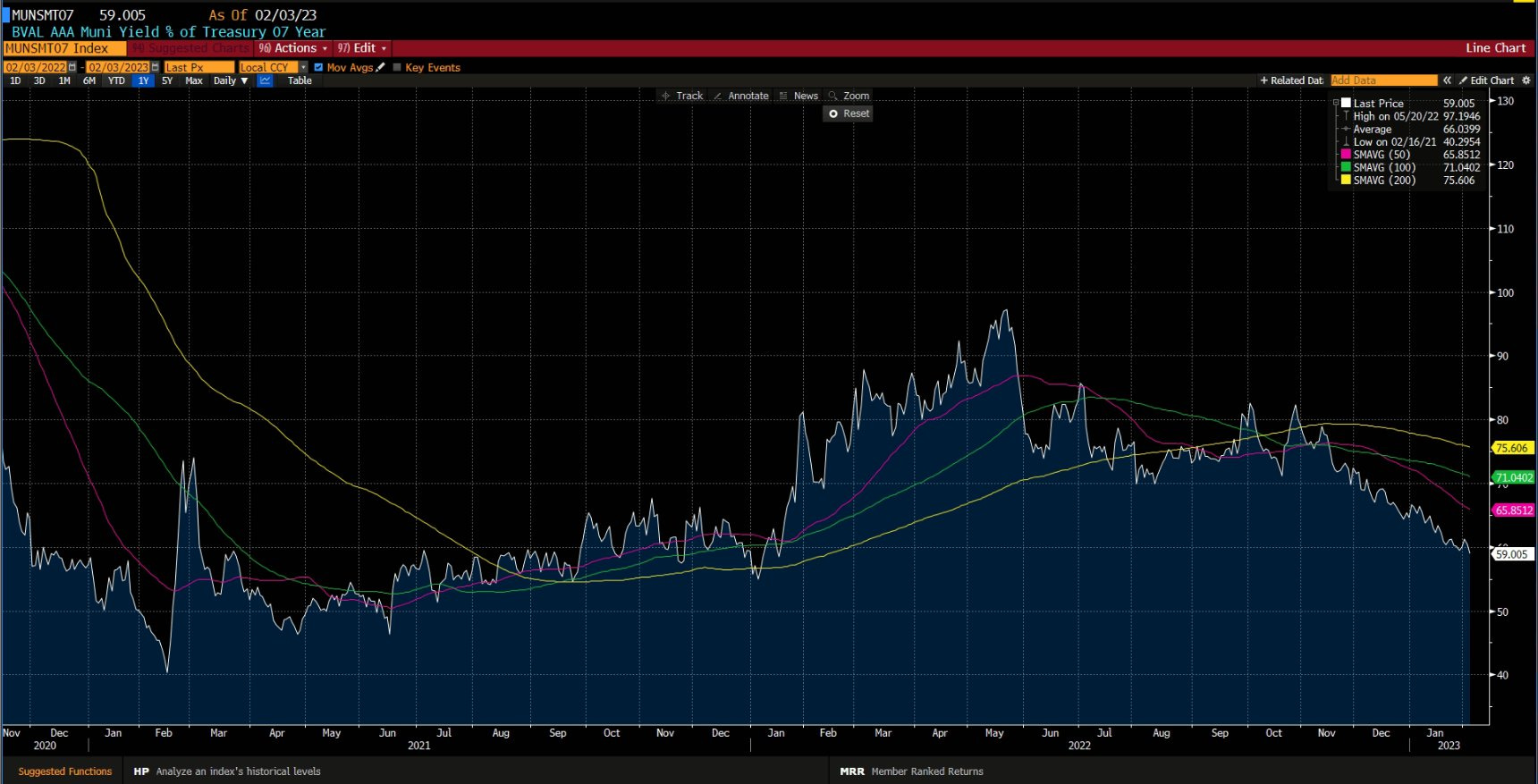Open chart settings gear icon

click(1525, 80)
